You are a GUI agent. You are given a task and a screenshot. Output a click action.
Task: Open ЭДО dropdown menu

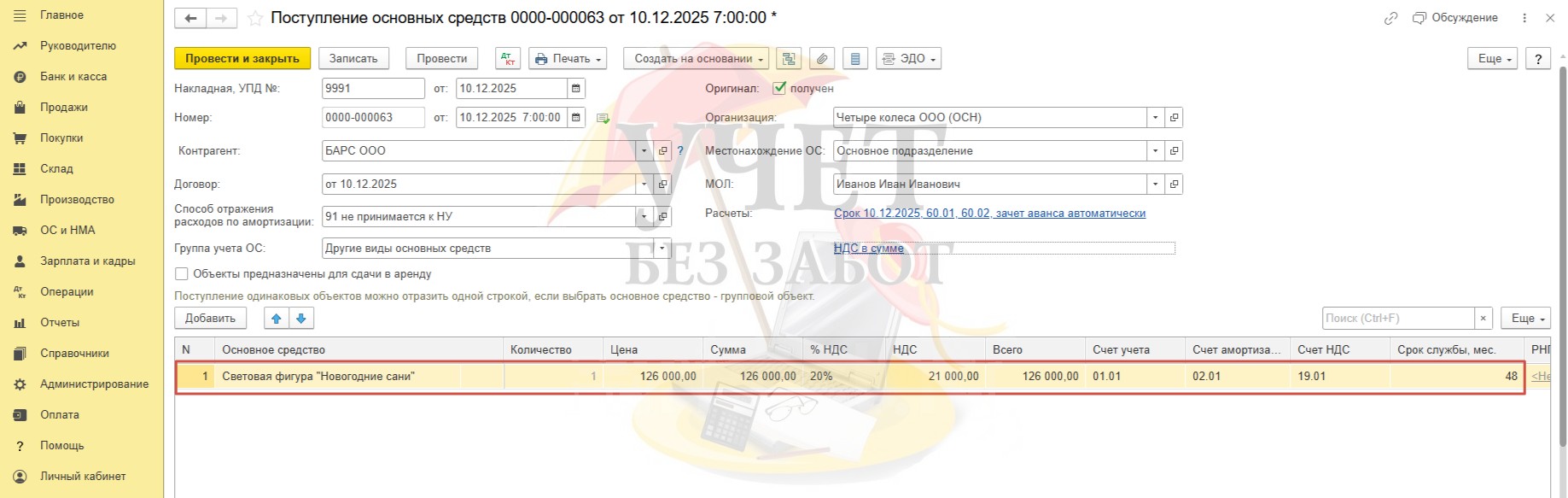908,58
